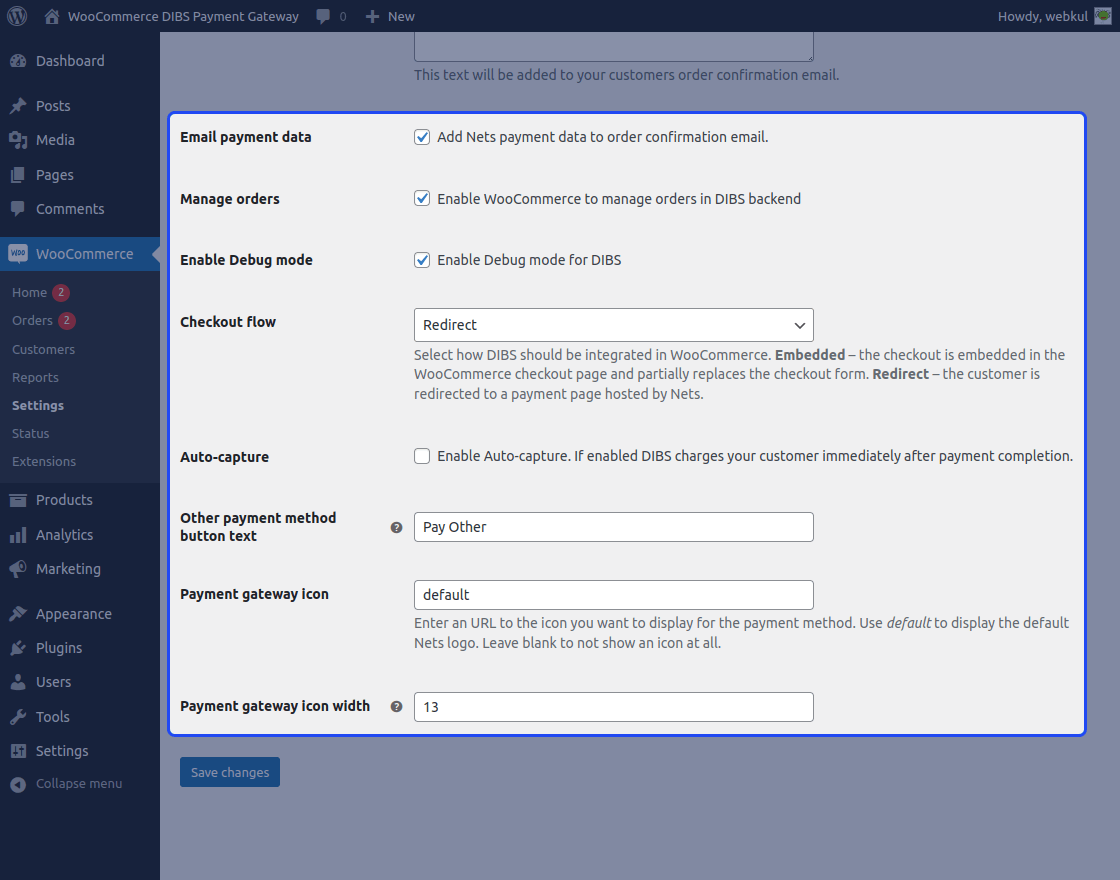Click Howdy, webkul account menu
The height and width of the screenshot is (880, 1120).
pos(1043,16)
